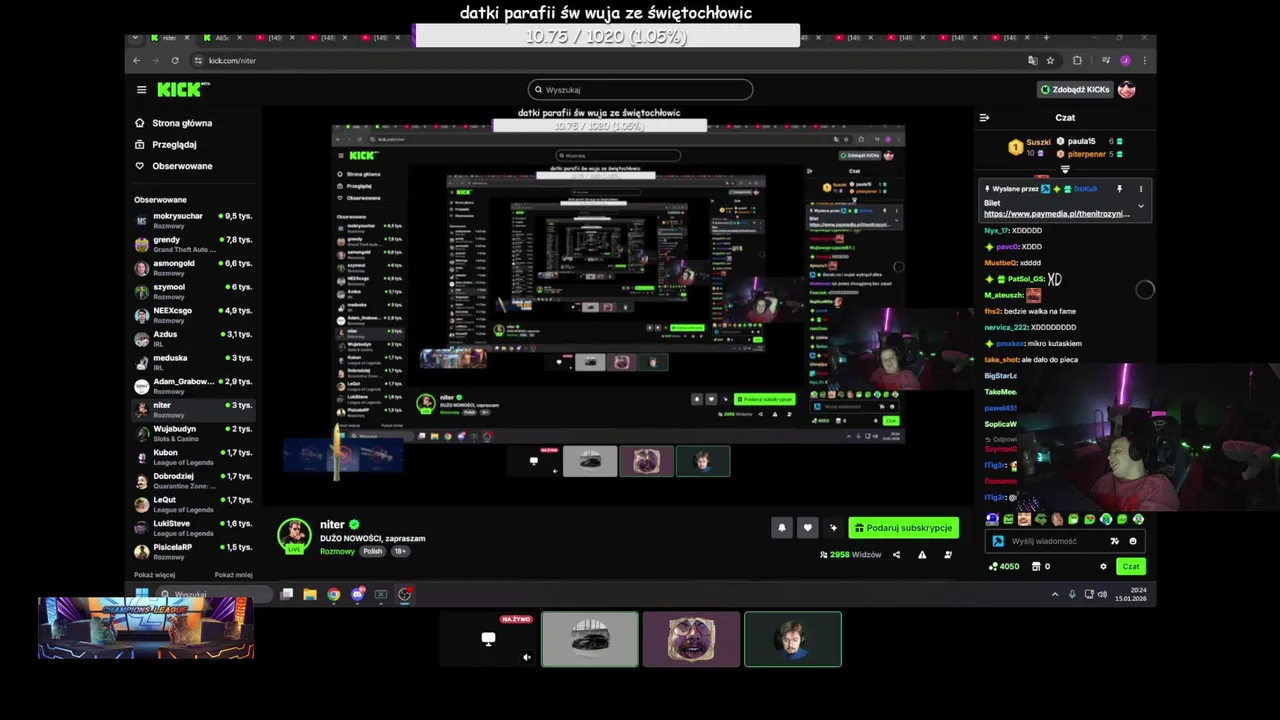
Task: Click the KICK logo
Action: (x=183, y=90)
